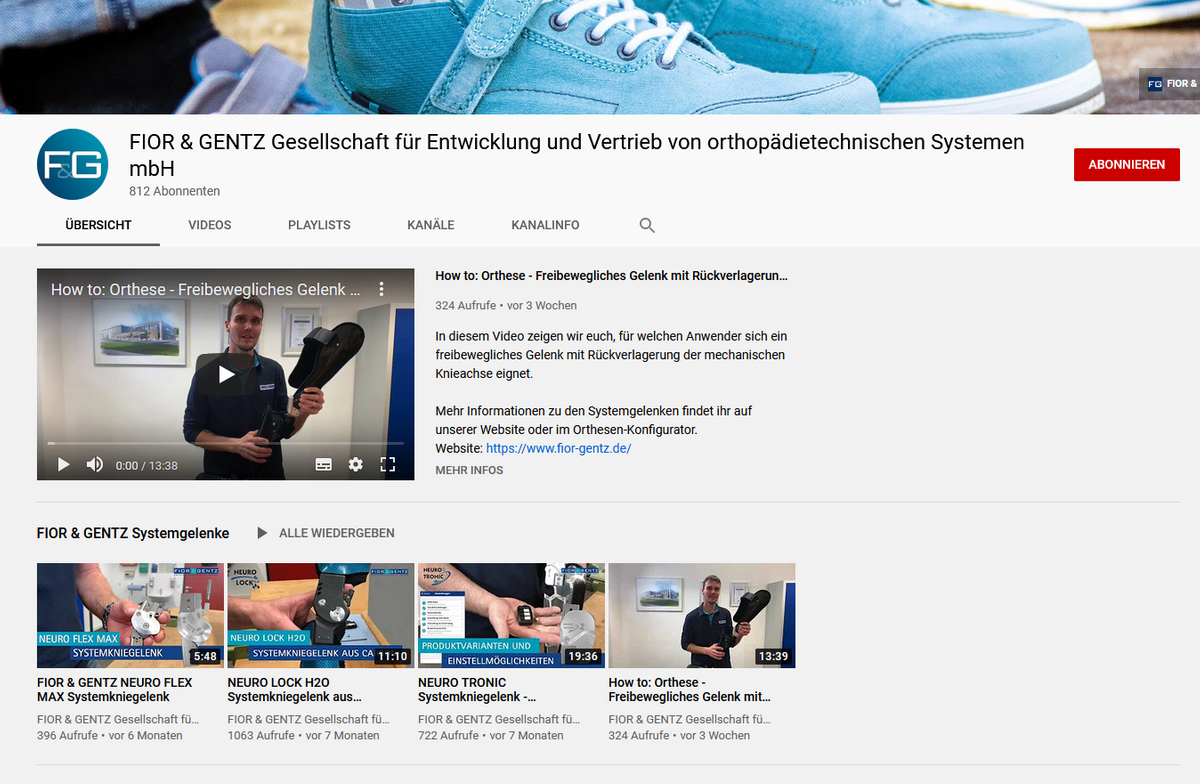The width and height of the screenshot is (1200, 784).
Task: Switch to the PLAYLISTS tab
Action: 319,225
